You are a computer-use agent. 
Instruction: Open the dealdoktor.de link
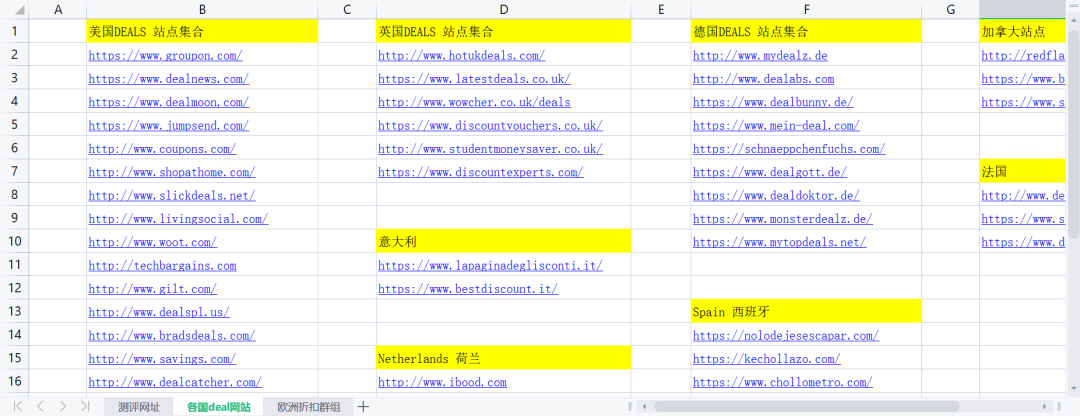click(776, 196)
